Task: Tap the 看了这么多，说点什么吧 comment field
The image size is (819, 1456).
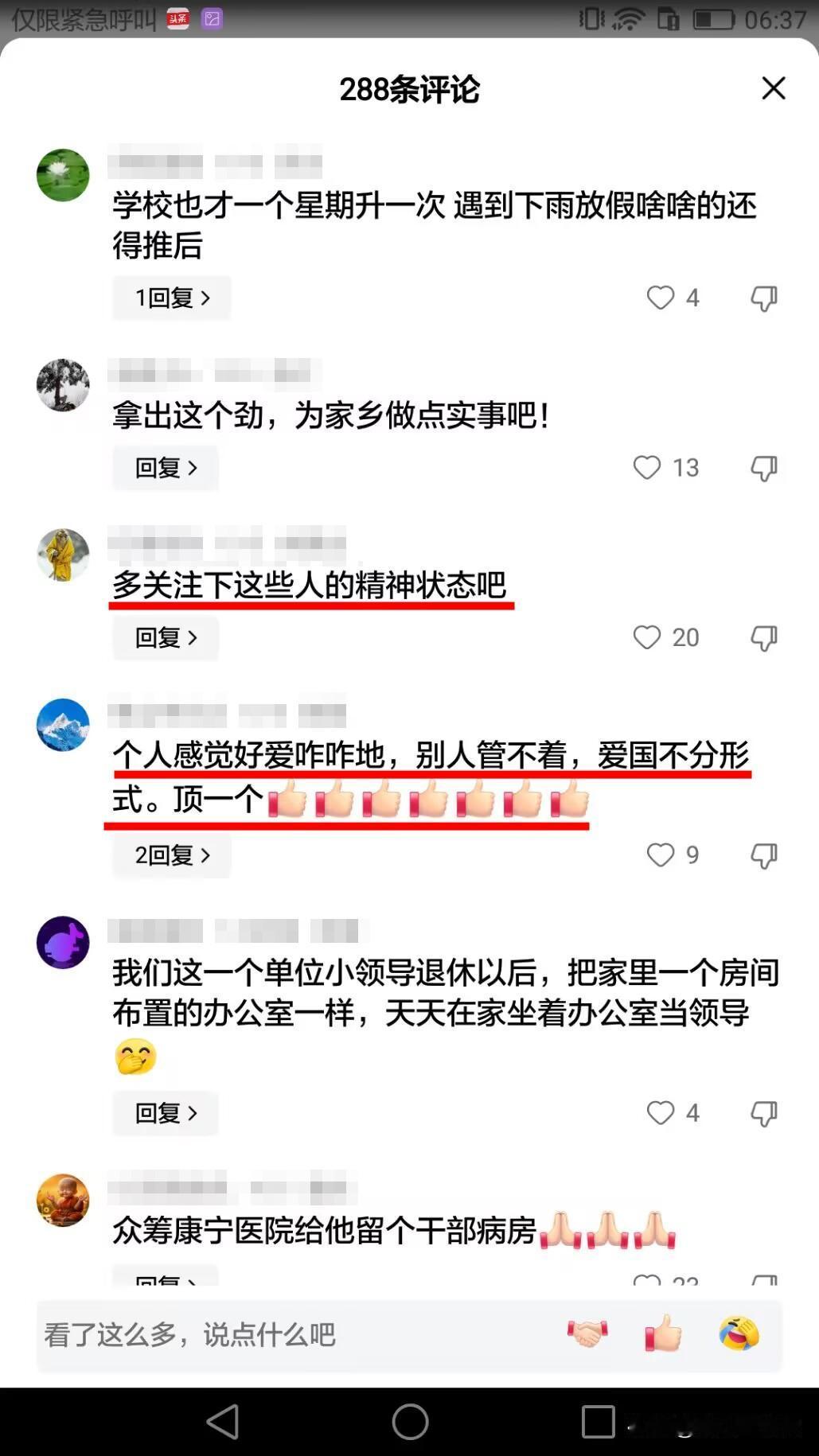Action: (x=294, y=1335)
